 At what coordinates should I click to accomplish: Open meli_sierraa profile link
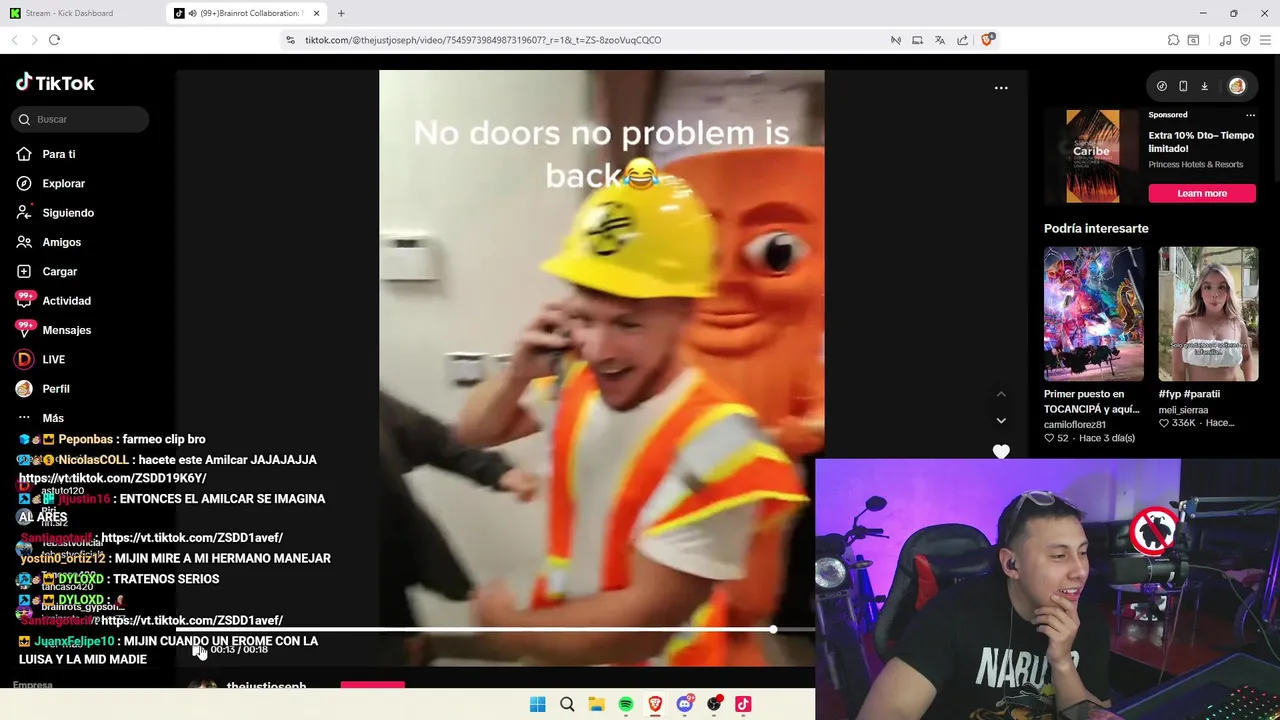(x=1183, y=409)
